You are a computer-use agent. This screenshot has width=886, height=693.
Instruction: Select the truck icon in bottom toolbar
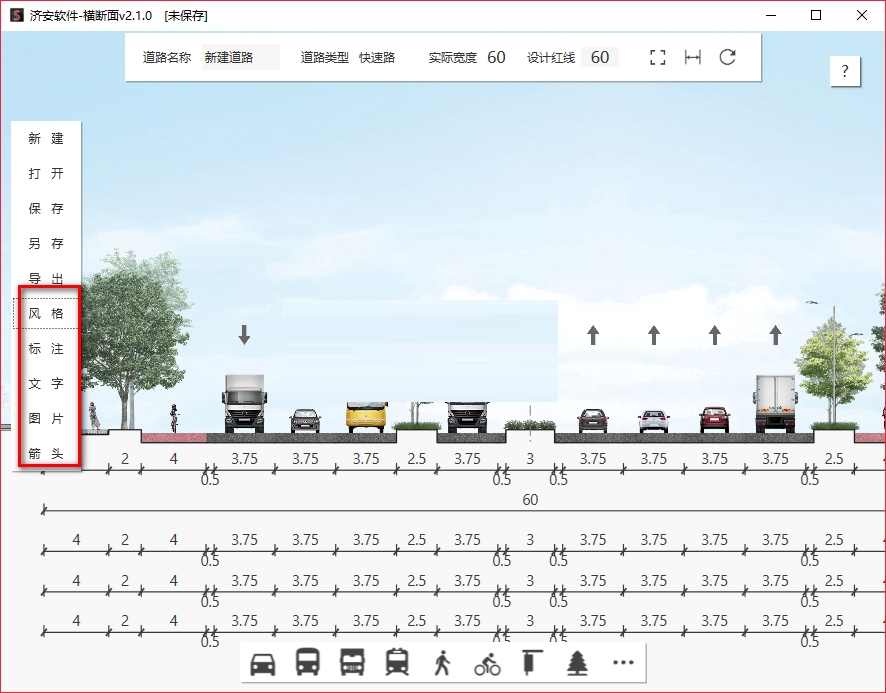(x=352, y=662)
